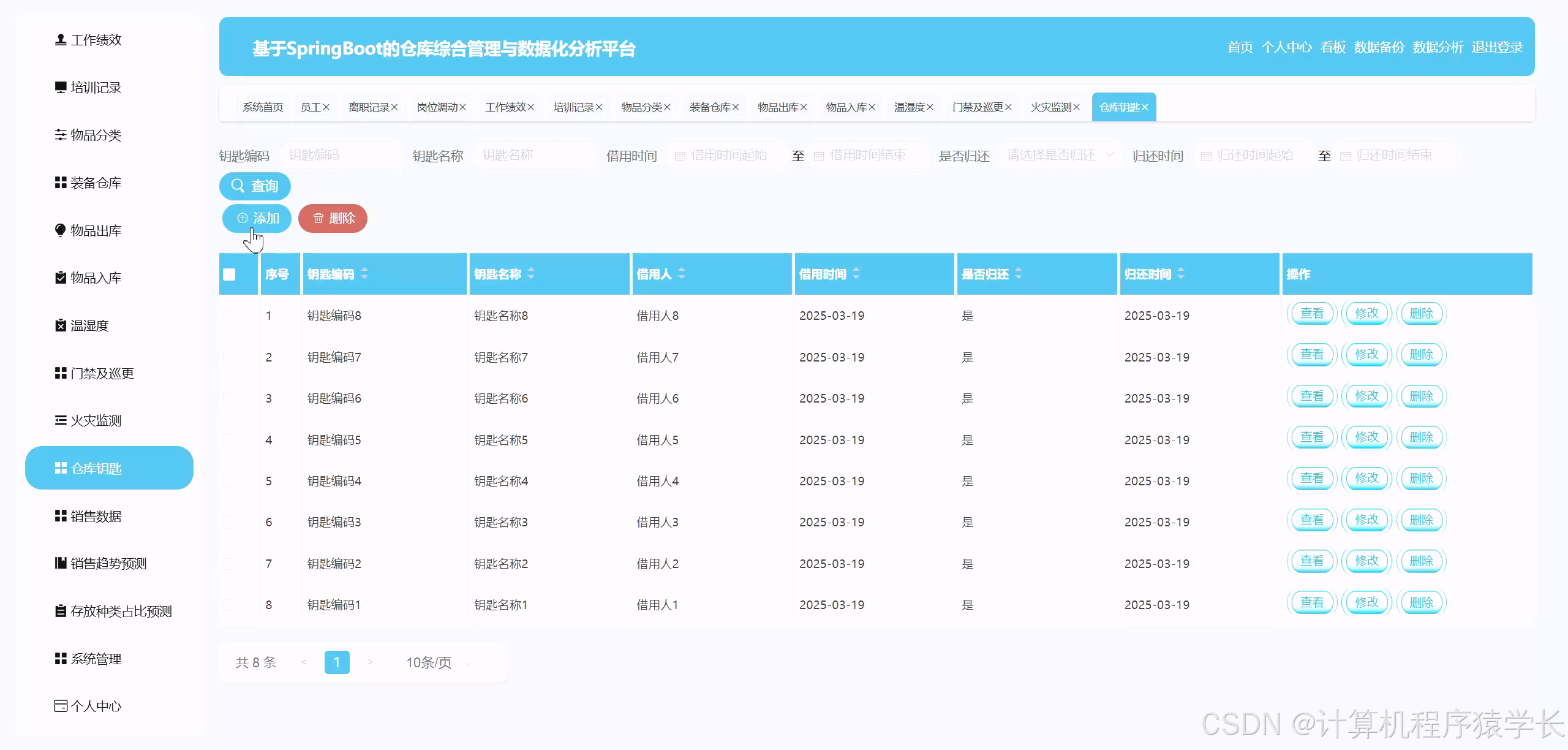This screenshot has width=1568, height=750.
Task: Click the trash icon on 删除 button
Action: point(318,218)
